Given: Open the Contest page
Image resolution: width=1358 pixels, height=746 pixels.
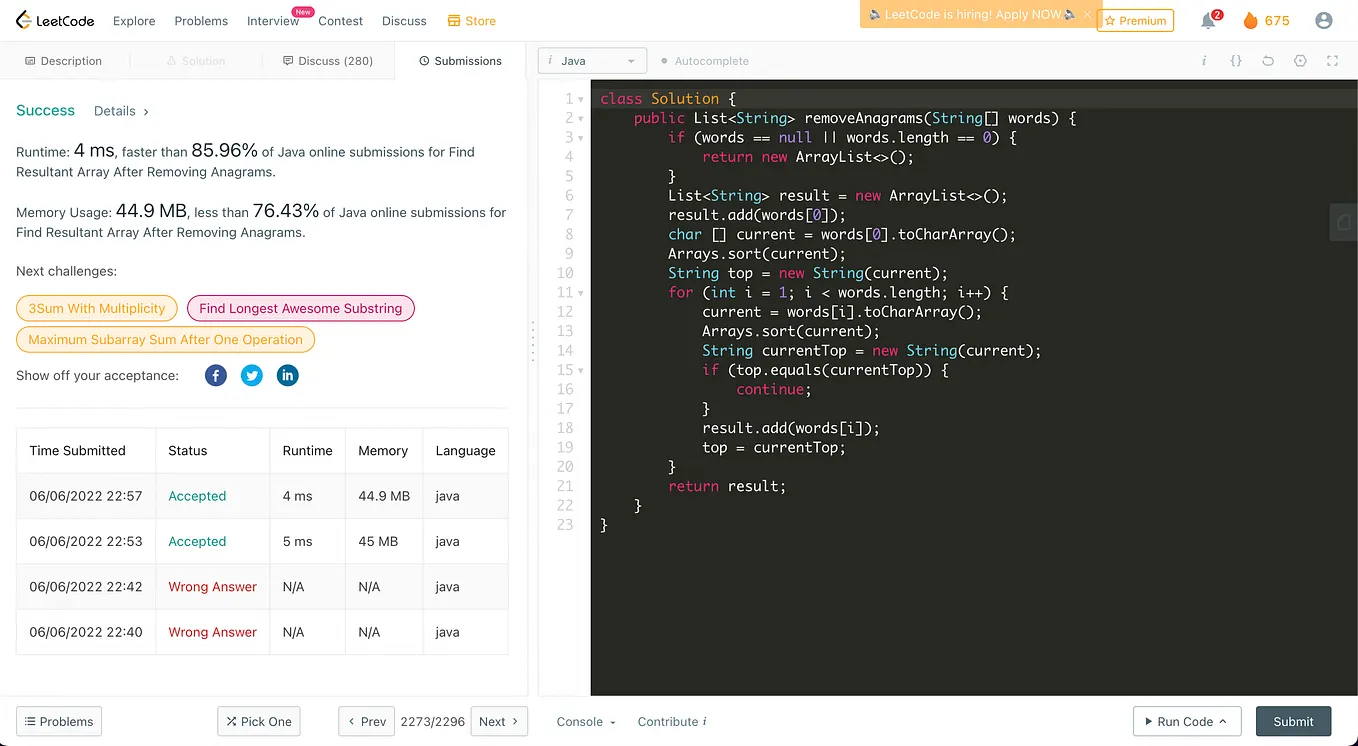Looking at the screenshot, I should (341, 20).
